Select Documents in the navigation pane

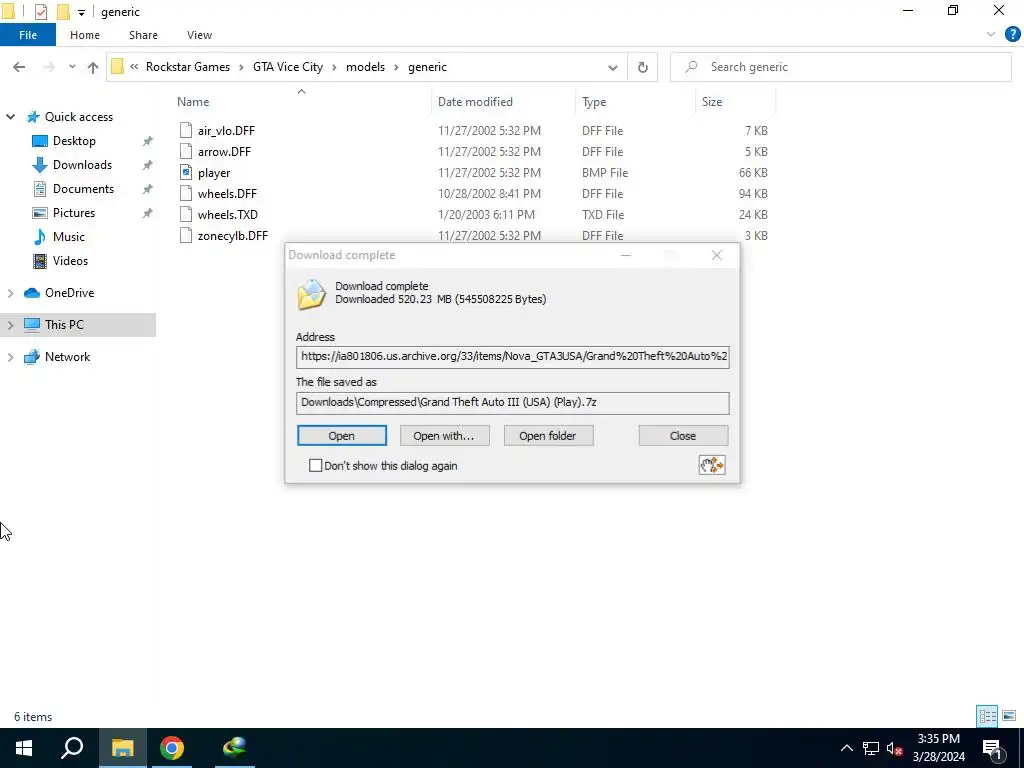83,189
